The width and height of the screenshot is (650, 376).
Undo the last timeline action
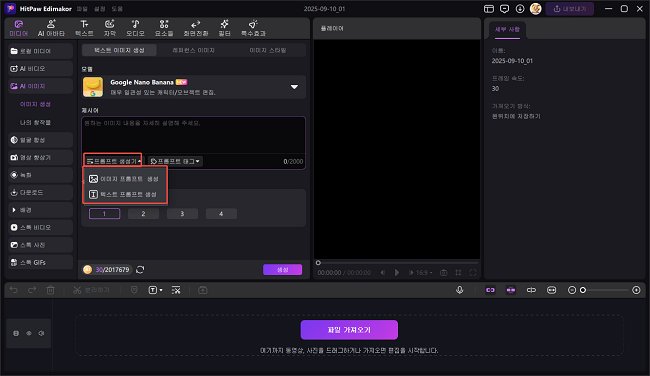coord(14,290)
